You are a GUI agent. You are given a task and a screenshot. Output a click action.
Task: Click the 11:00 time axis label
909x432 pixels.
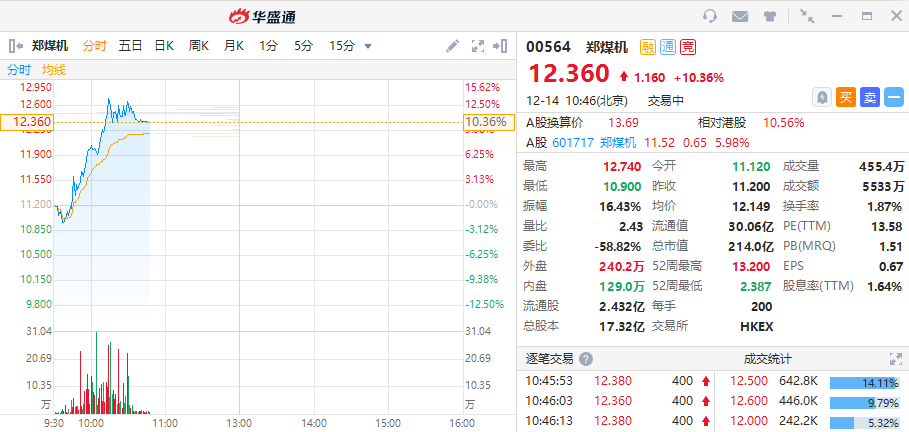click(165, 423)
